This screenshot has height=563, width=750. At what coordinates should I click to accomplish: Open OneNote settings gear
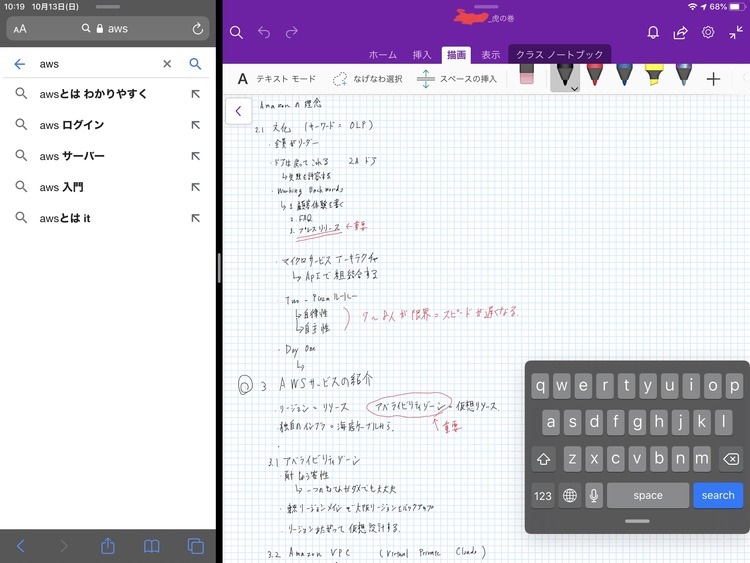(708, 32)
